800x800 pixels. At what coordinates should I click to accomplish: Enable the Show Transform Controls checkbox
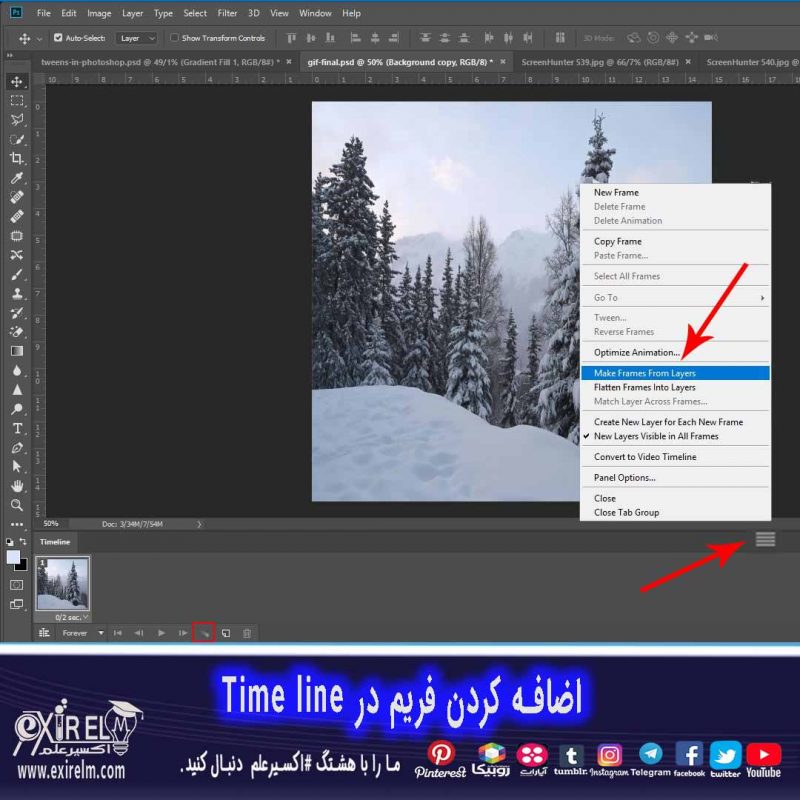174,38
